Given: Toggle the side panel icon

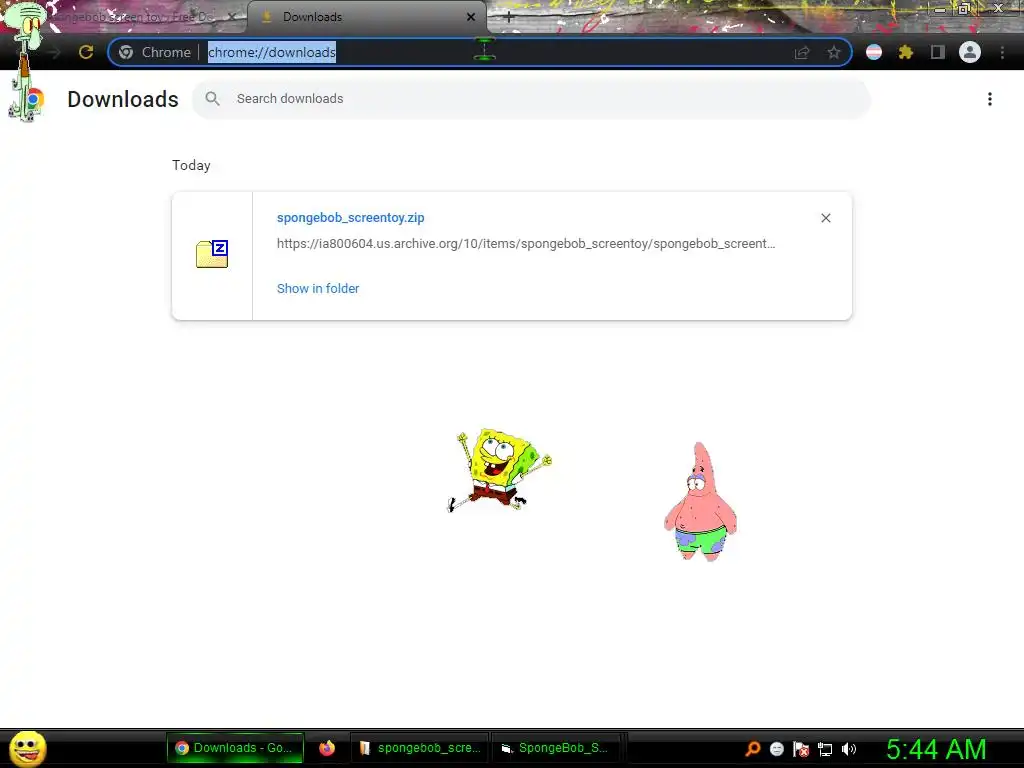Looking at the screenshot, I should click(938, 52).
